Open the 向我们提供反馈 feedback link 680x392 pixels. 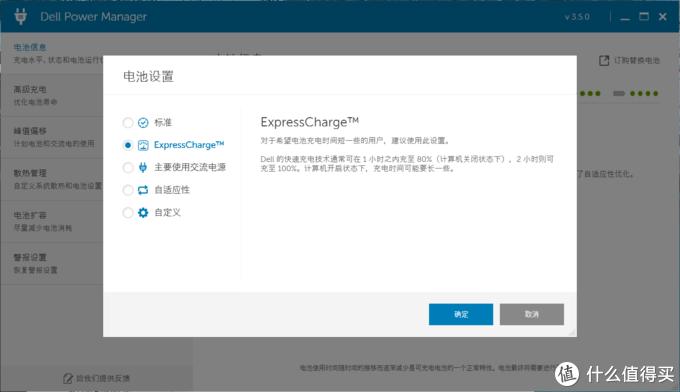pos(97,379)
